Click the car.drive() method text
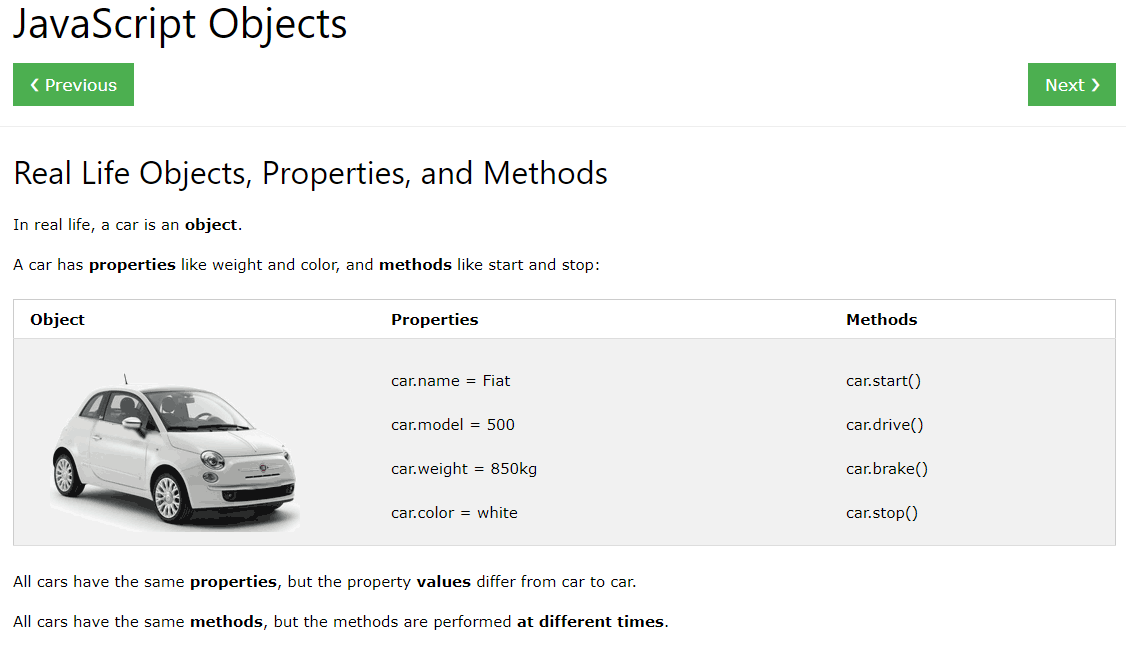Screen dimensions: 1126x646 [x=885, y=424]
